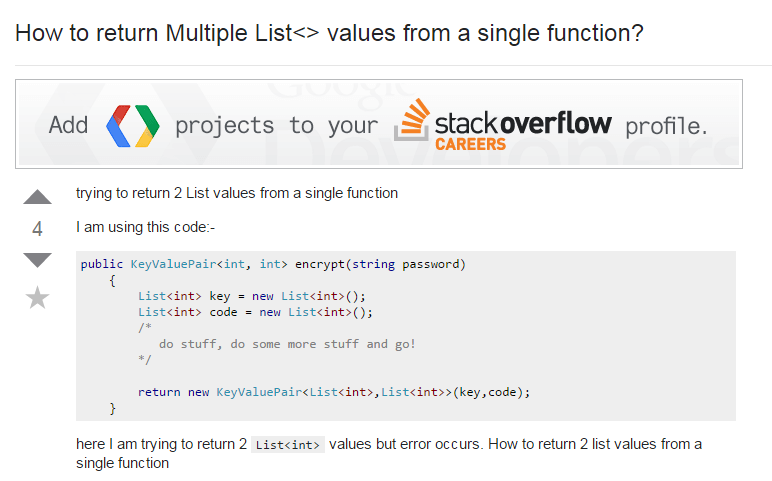Click the "List<int> code" declaration line

click(255, 312)
